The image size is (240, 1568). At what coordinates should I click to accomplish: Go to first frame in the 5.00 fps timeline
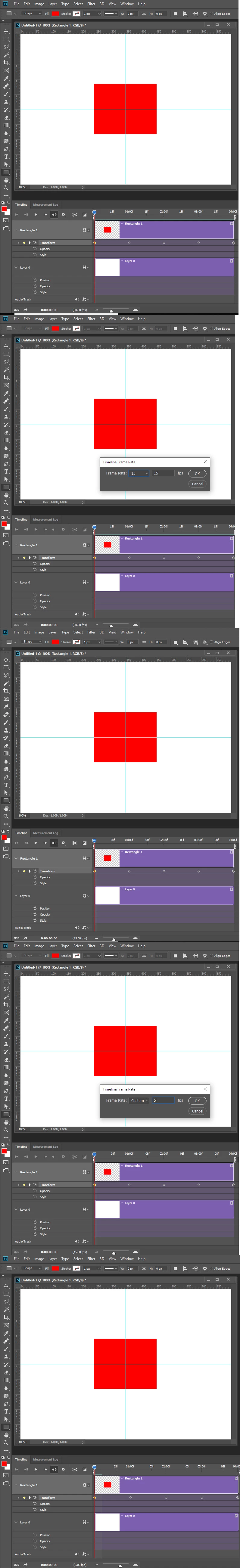17,1469
